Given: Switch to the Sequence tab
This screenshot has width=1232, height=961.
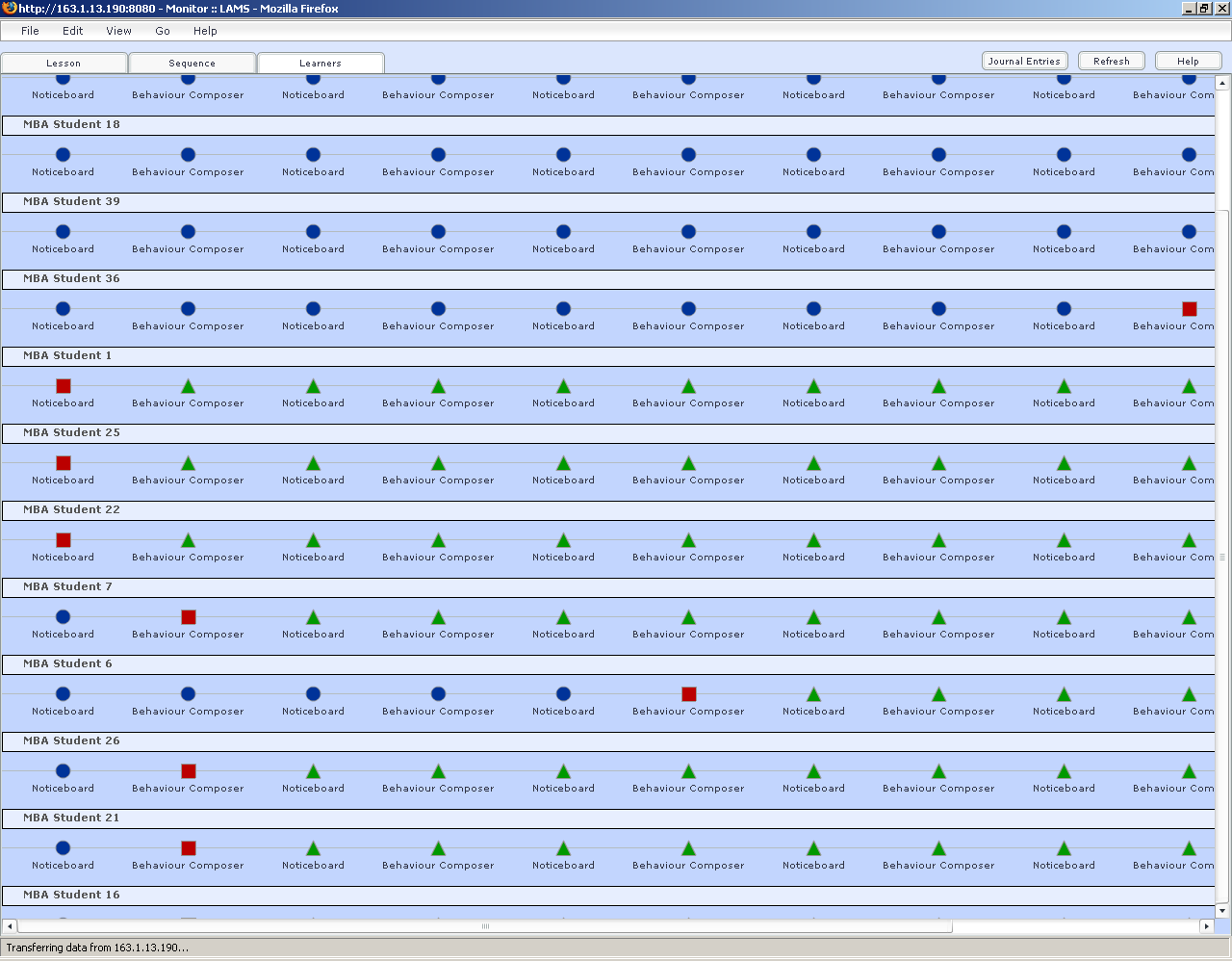Looking at the screenshot, I should click(192, 64).
